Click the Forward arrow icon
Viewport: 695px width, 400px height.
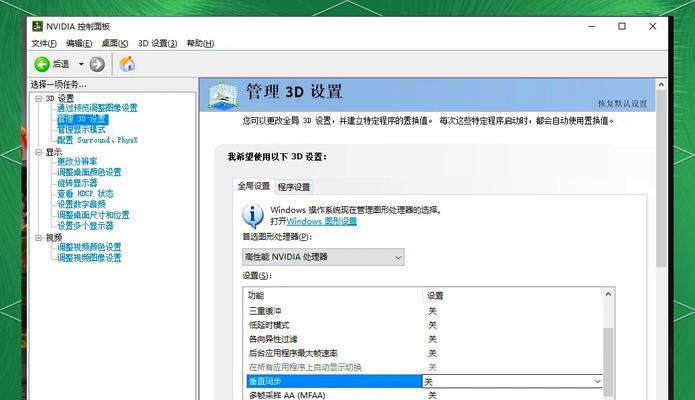click(x=97, y=64)
